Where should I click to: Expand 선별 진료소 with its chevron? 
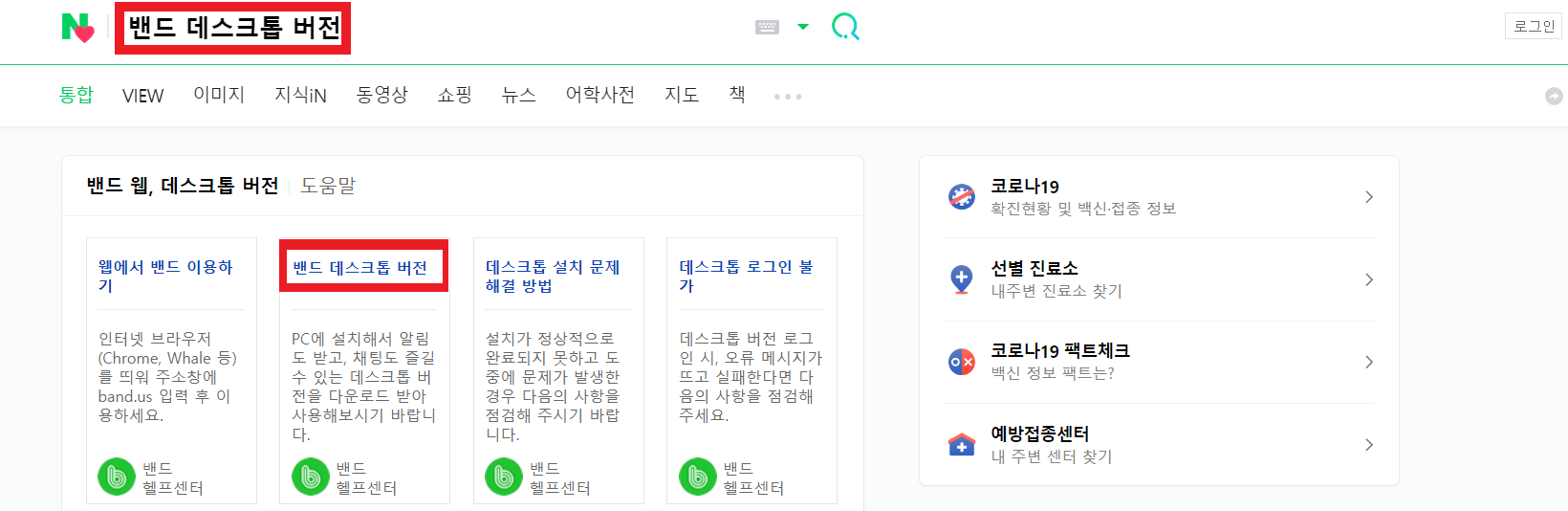(1369, 279)
